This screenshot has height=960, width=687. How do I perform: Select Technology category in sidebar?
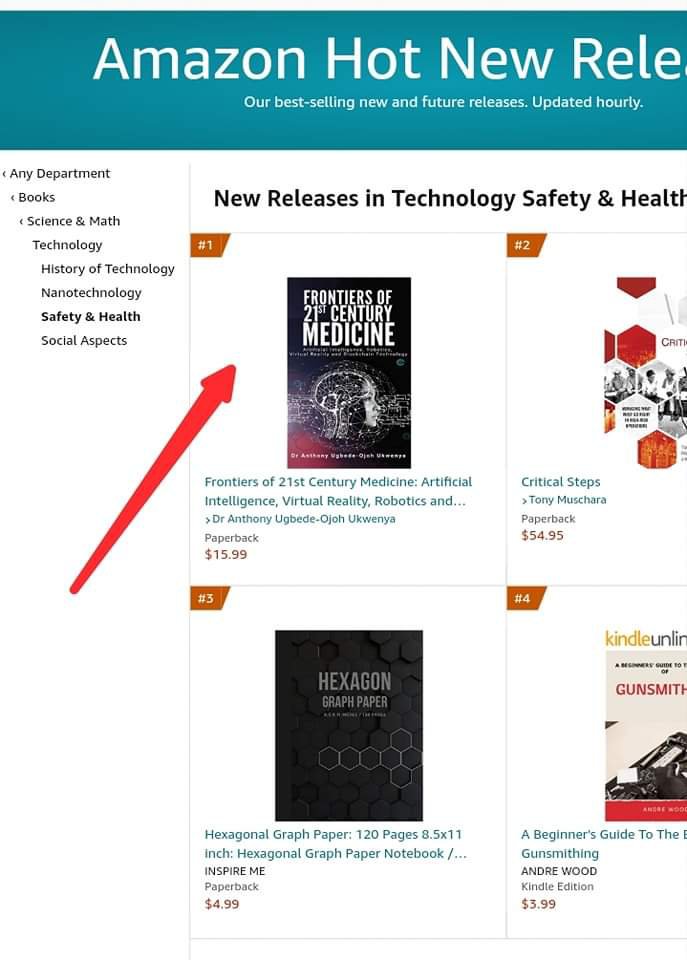click(67, 245)
